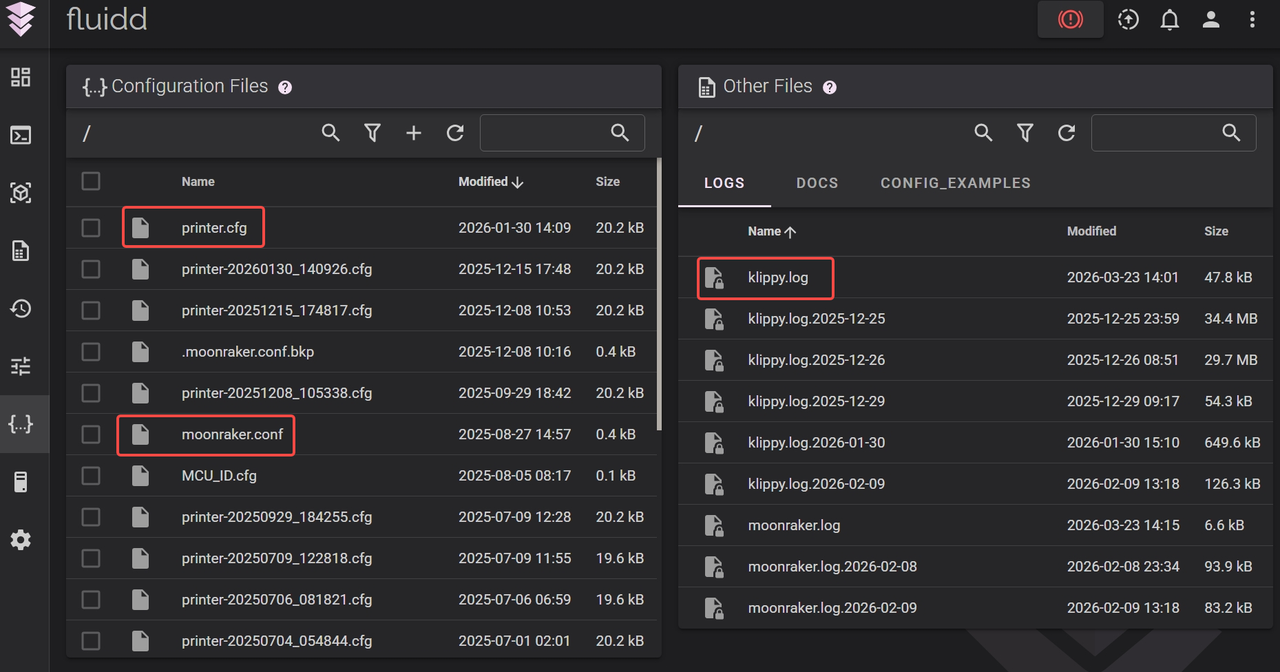Viewport: 1280px width, 672px height.
Task: Click the Configuration Files scrollbar
Action: [658, 295]
